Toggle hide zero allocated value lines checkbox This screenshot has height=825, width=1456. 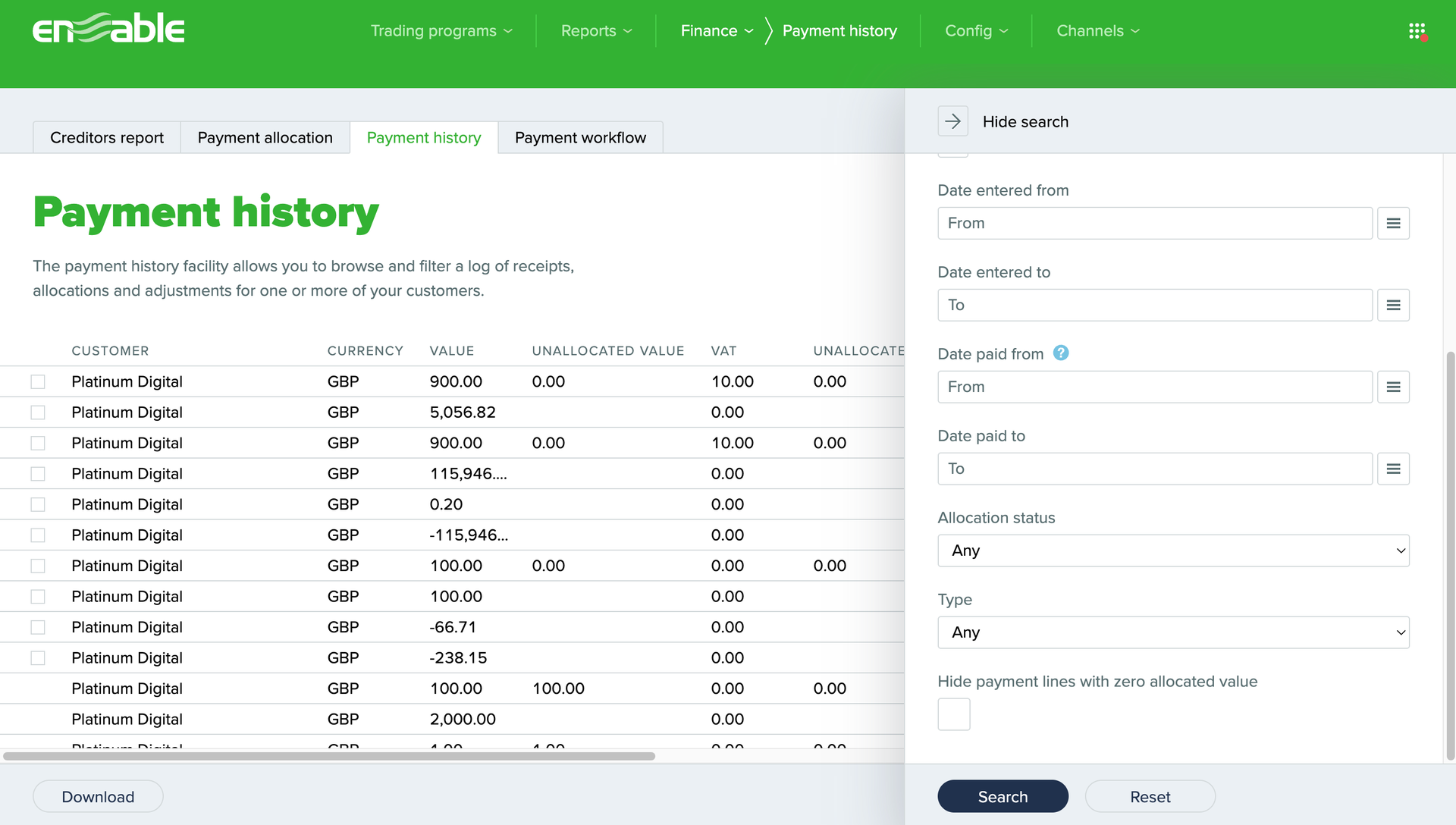[954, 714]
